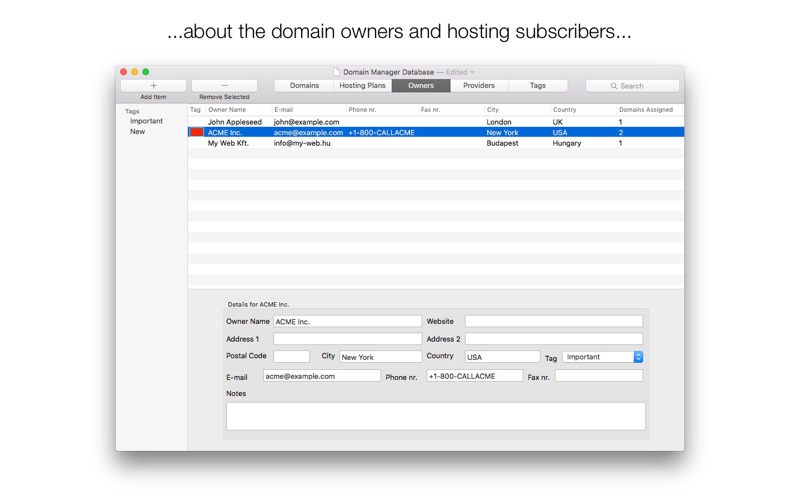Click into the Notes text area
The image size is (800, 500).
tap(436, 416)
